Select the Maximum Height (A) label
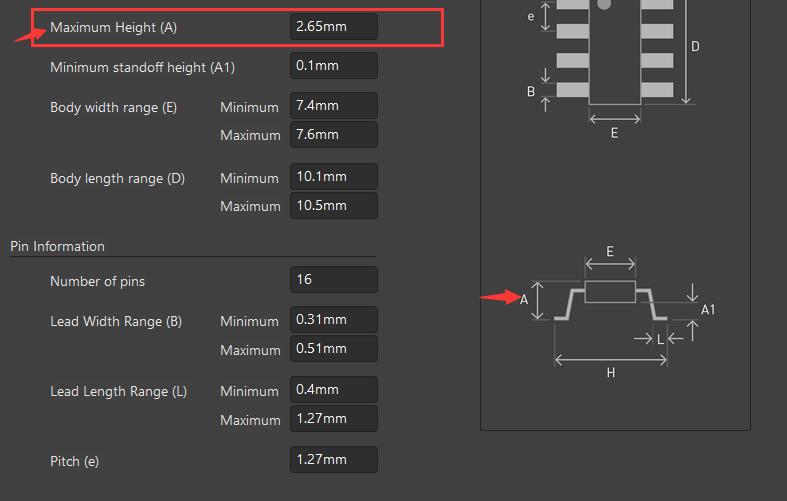Image resolution: width=787 pixels, height=501 pixels. coord(113,27)
